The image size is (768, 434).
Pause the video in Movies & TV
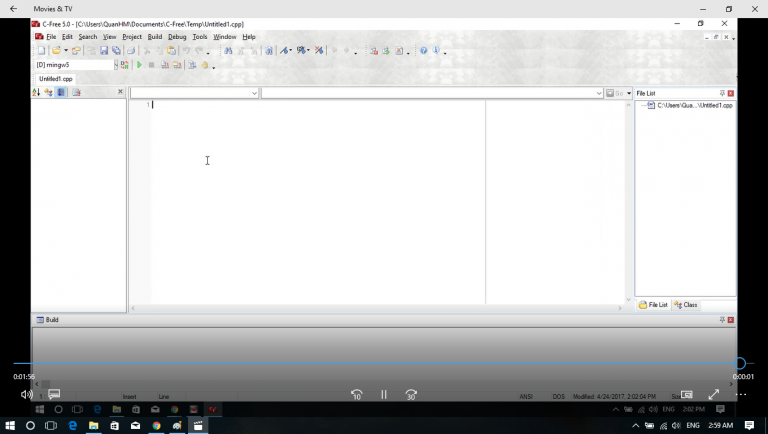[384, 394]
